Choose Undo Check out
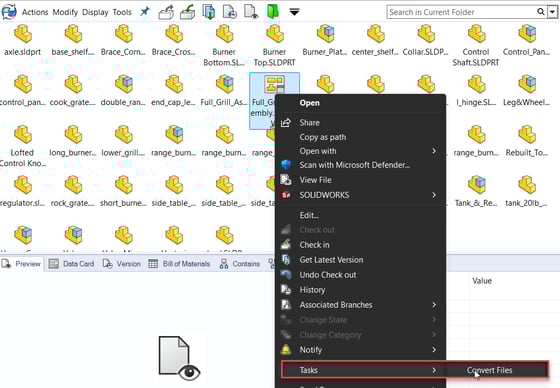This screenshot has height=388, width=560. coord(361,275)
